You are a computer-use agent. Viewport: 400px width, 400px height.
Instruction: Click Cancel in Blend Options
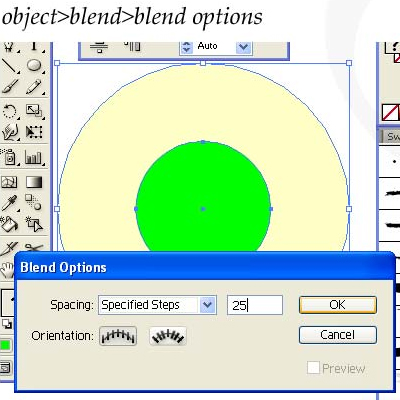[338, 335]
